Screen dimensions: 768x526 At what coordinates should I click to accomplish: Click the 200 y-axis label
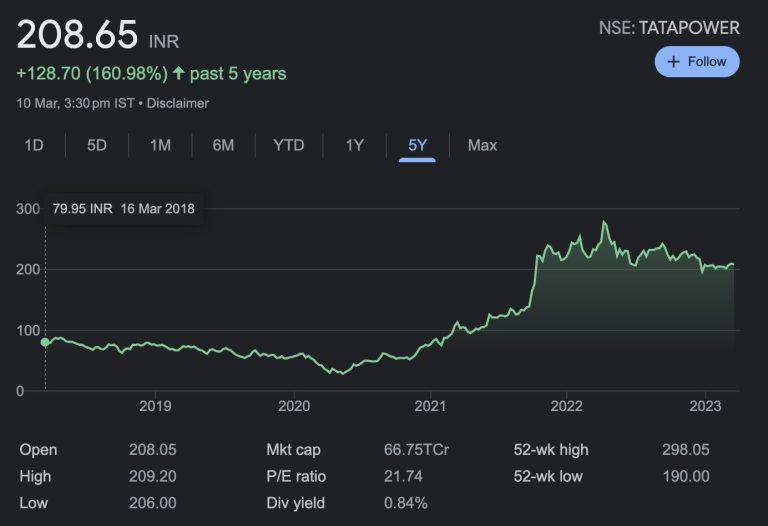(28, 269)
